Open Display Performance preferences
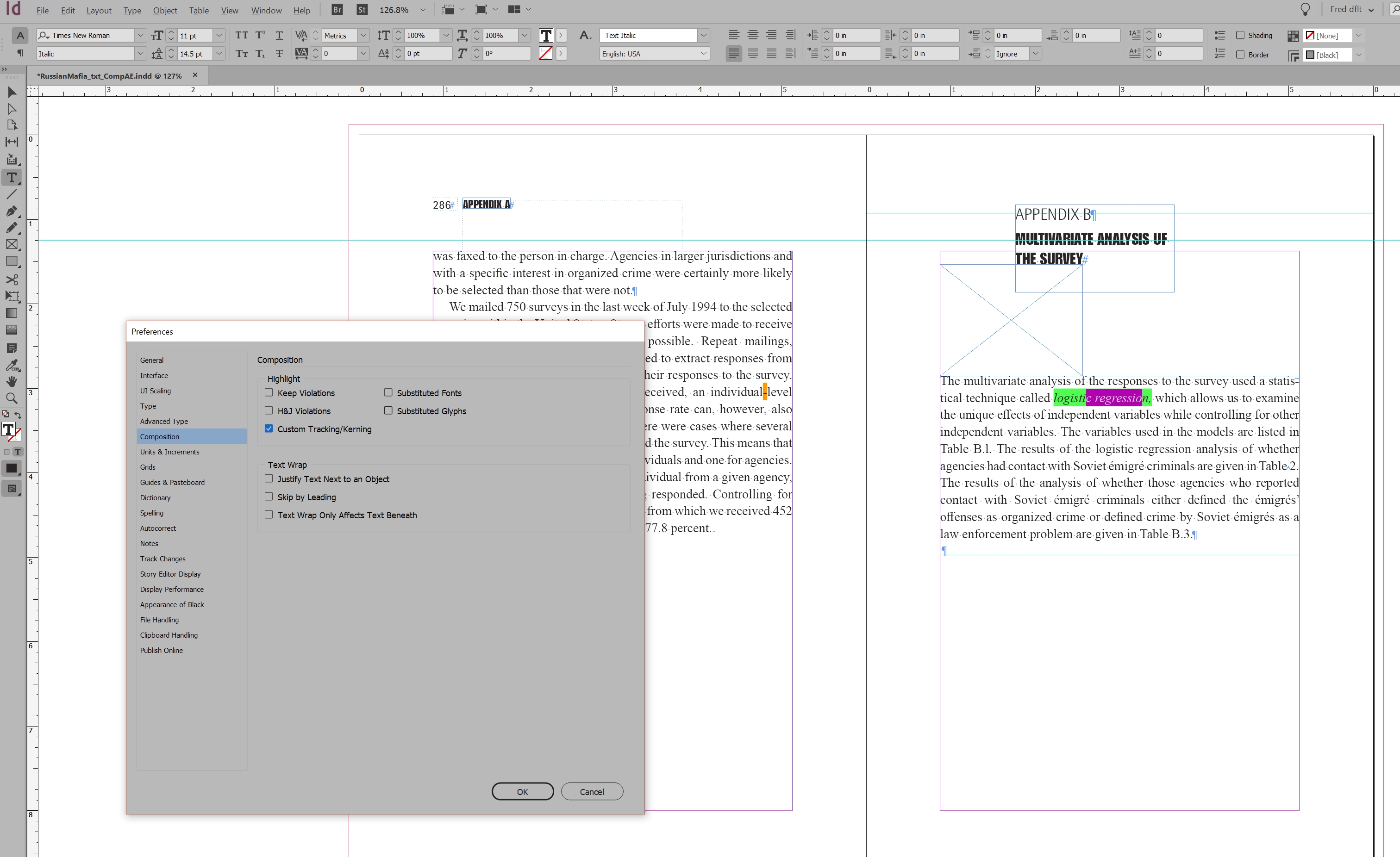Image resolution: width=1400 pixels, height=857 pixels. [172, 589]
